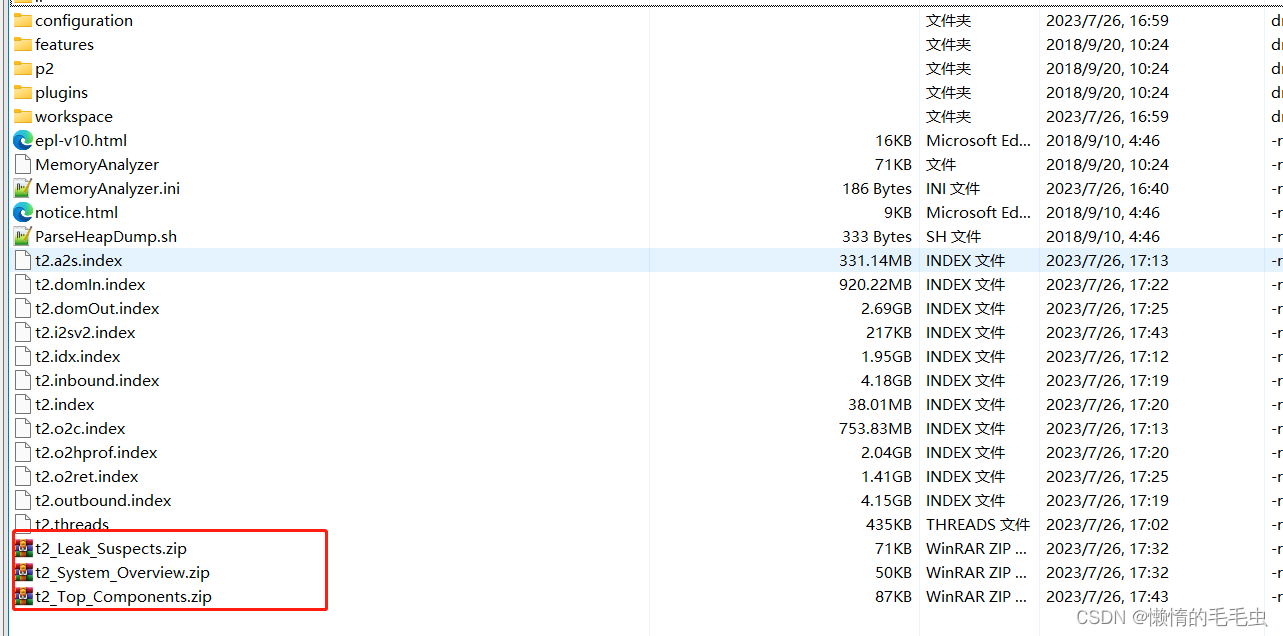Select the MemoryAnalyzer.ini file name
This screenshot has width=1283, height=636.
[108, 188]
